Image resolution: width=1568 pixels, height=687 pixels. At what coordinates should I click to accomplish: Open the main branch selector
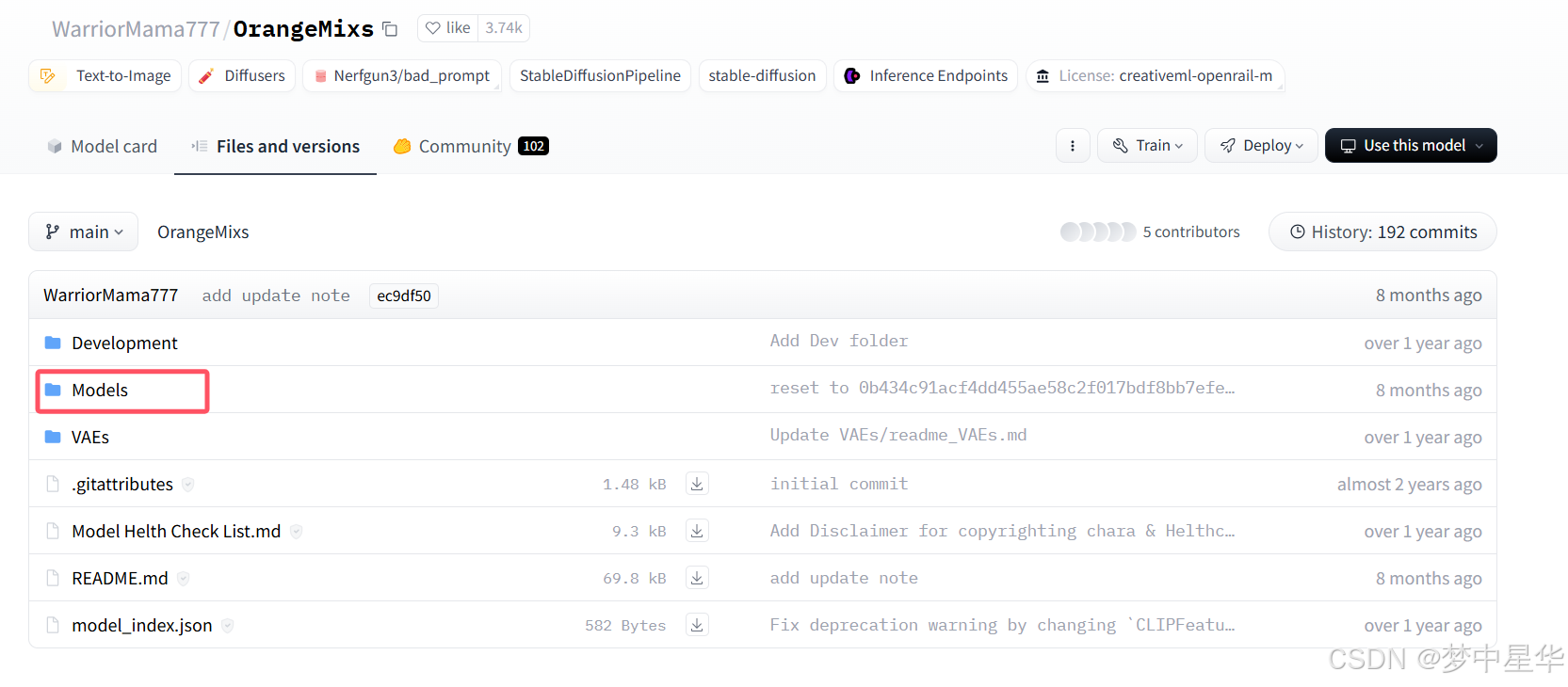click(84, 232)
